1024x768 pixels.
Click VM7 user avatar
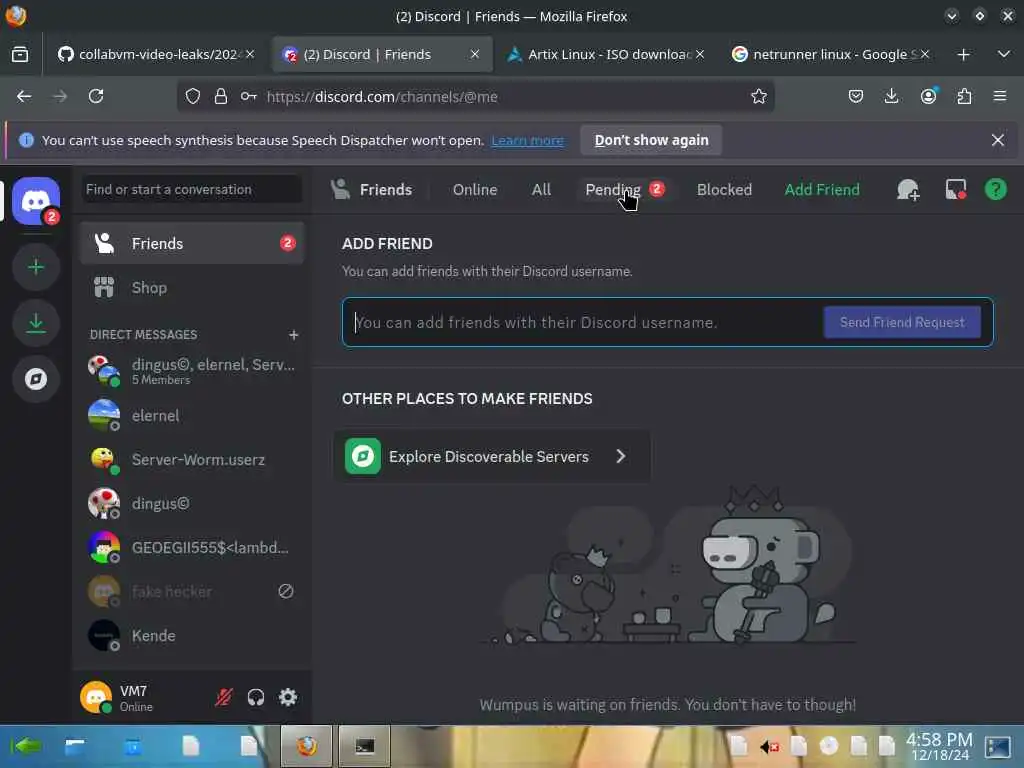96,697
